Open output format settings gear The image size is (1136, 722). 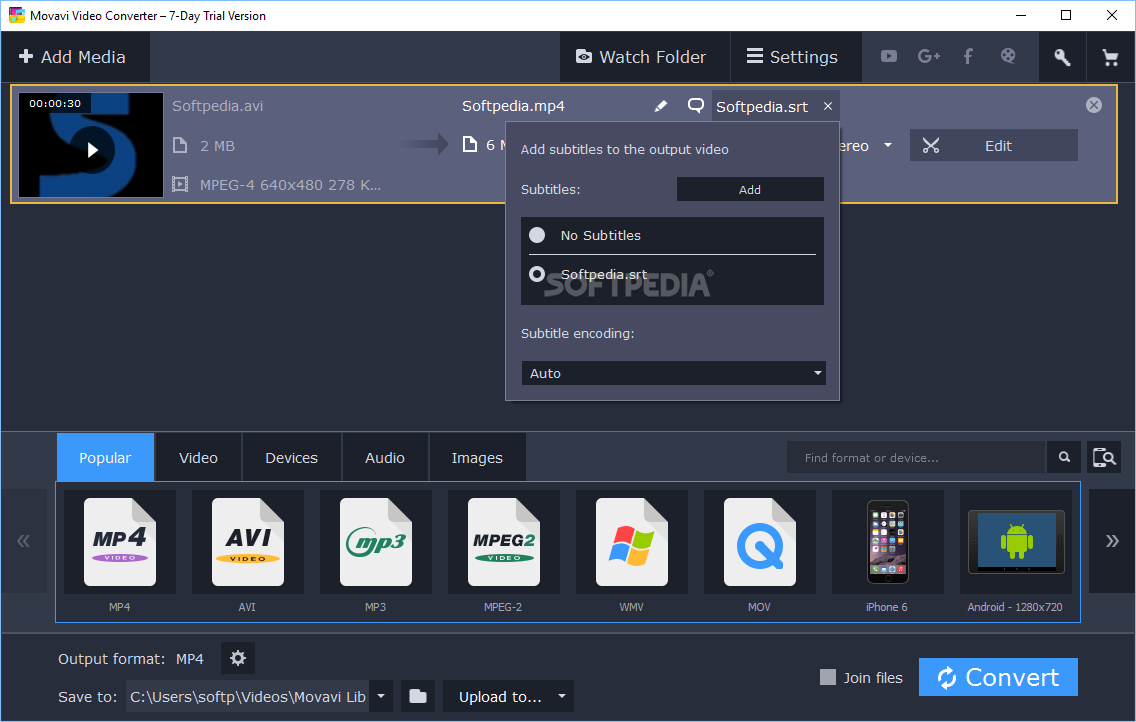238,658
